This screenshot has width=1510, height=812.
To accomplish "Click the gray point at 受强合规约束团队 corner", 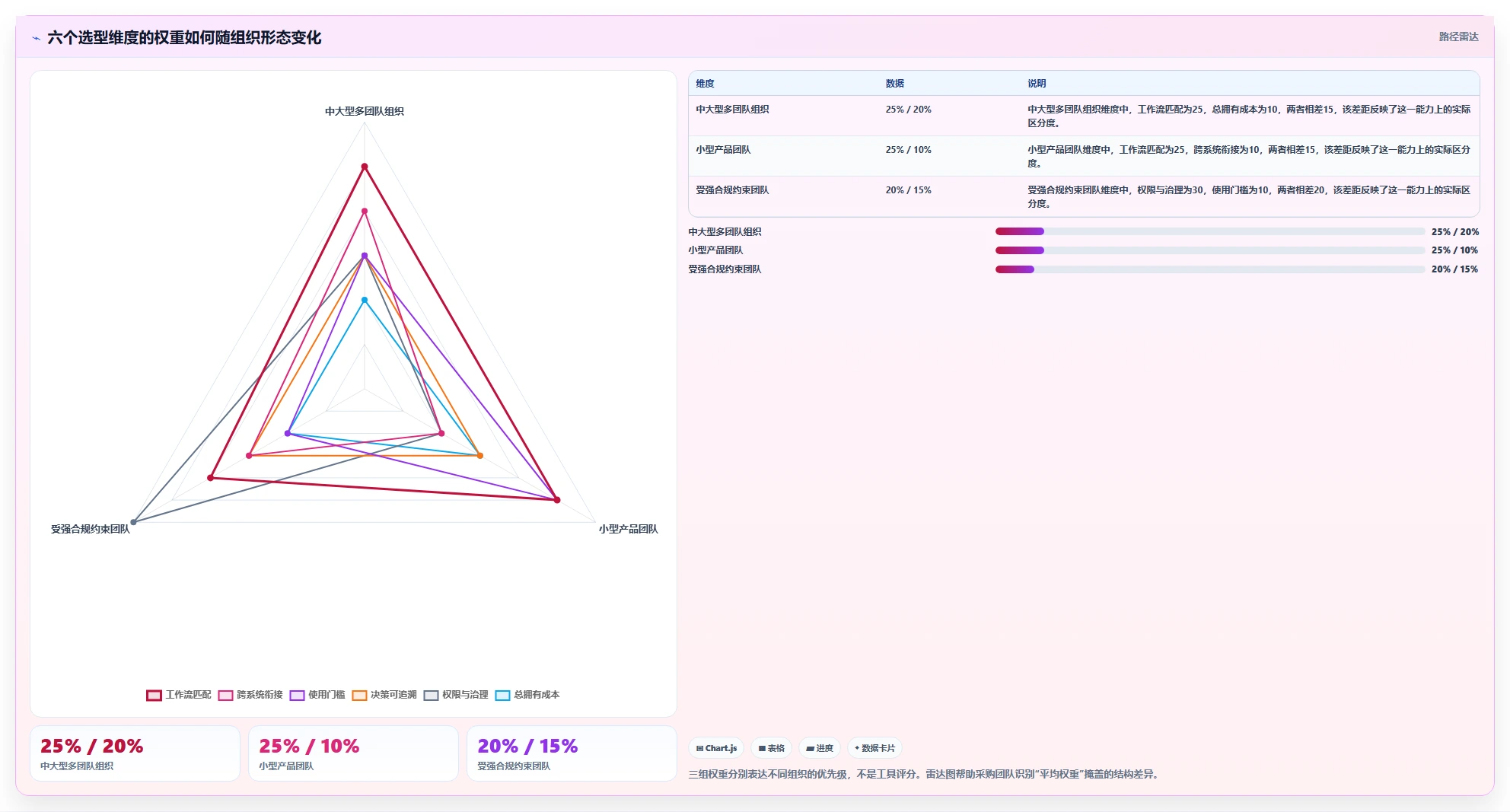I will [133, 522].
